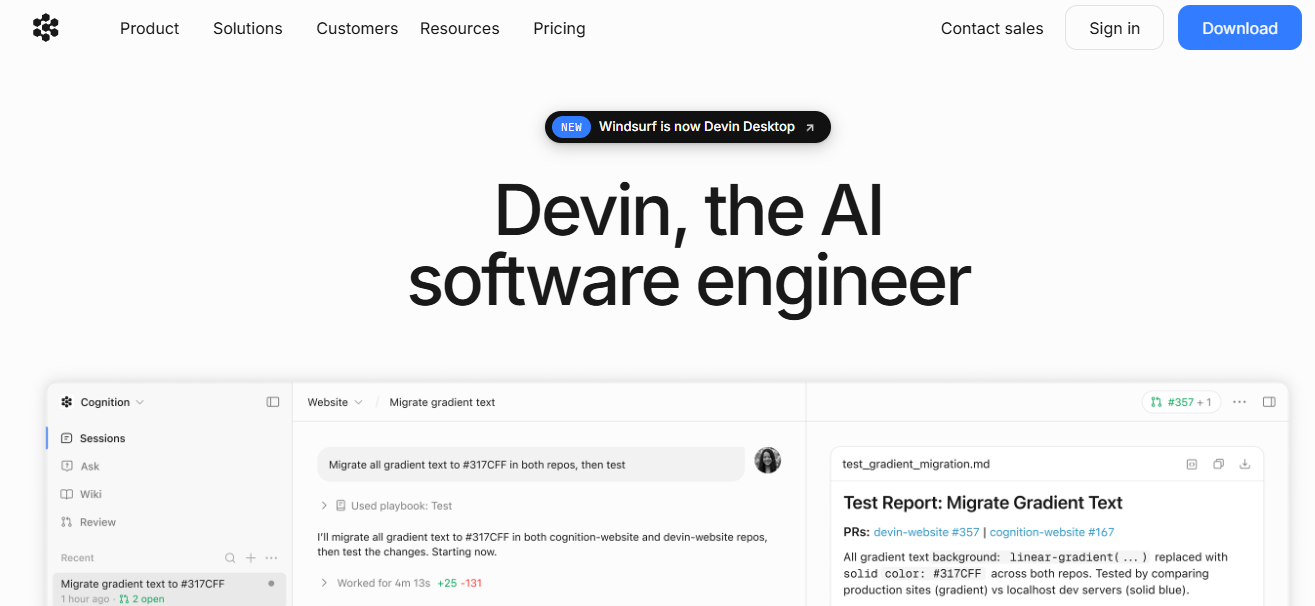Toggle raw source view of markdown file
1315x606 pixels.
pyautogui.click(x=1192, y=464)
